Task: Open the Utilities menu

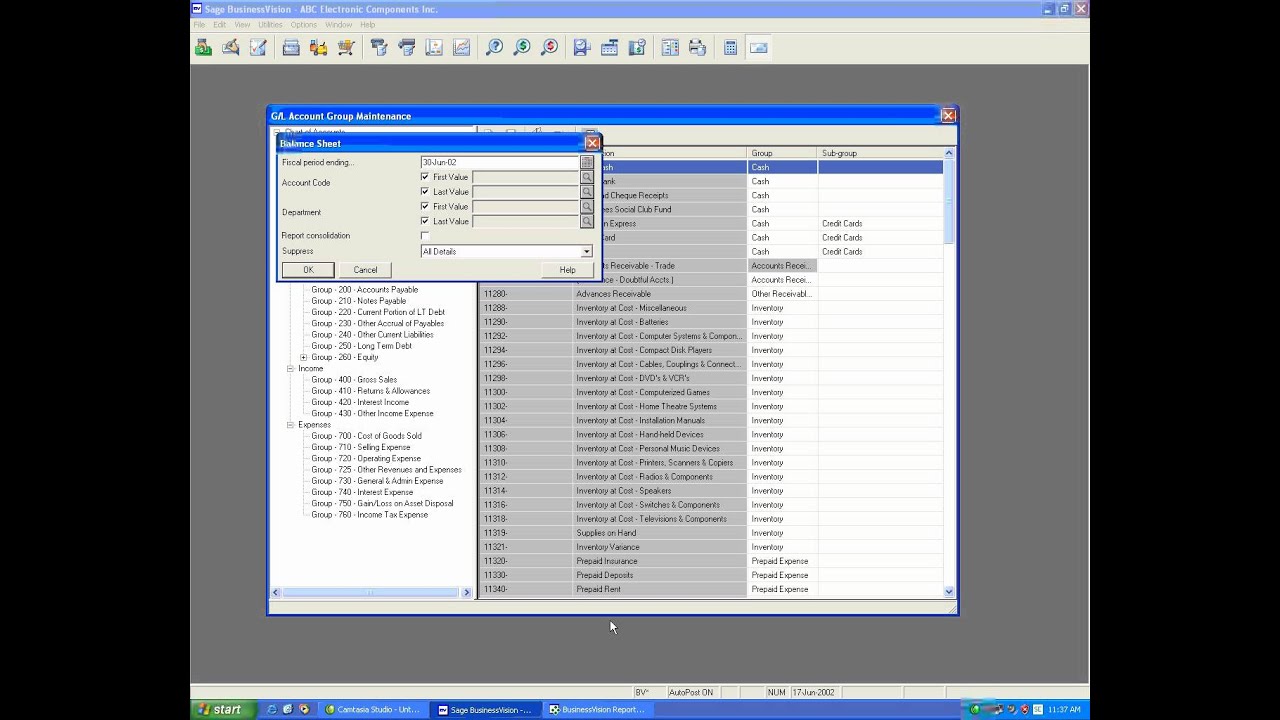Action: point(270,24)
